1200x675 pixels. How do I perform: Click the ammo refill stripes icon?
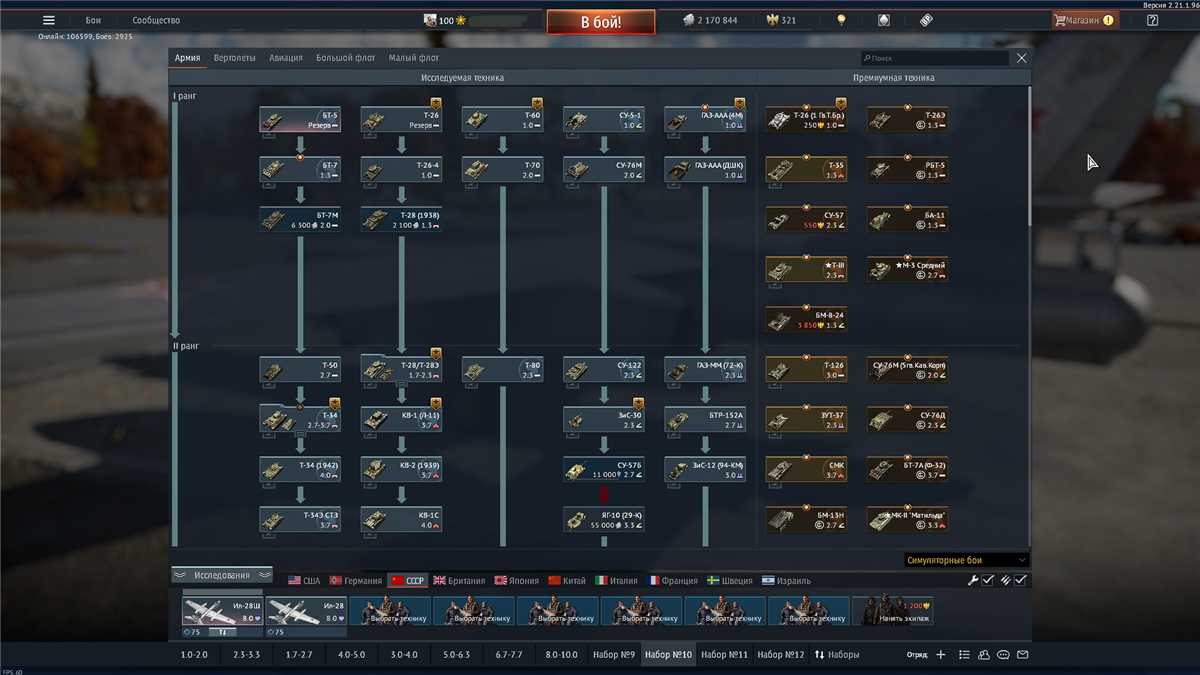pyautogui.click(x=1005, y=580)
